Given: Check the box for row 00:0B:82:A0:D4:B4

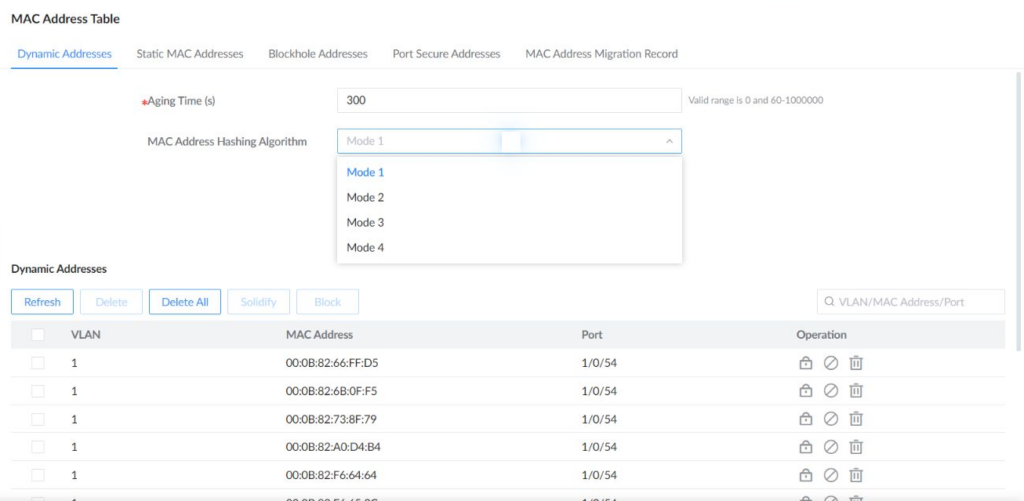Looking at the screenshot, I should coord(38,447).
